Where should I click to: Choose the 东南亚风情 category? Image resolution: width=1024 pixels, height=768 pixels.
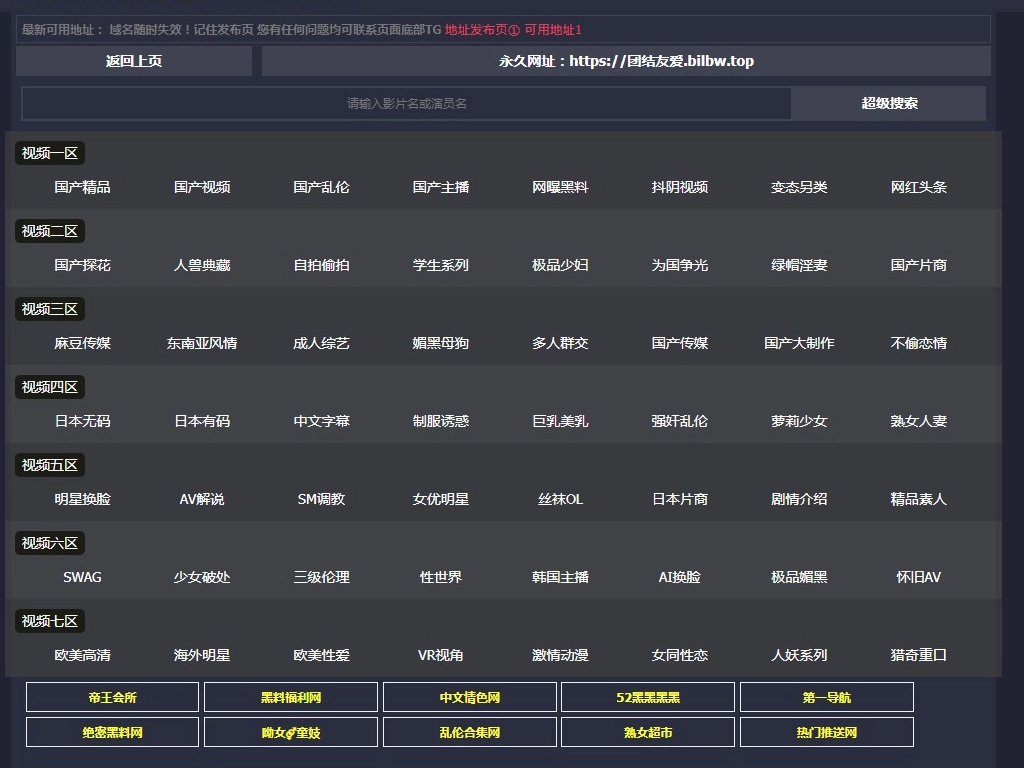click(x=202, y=343)
